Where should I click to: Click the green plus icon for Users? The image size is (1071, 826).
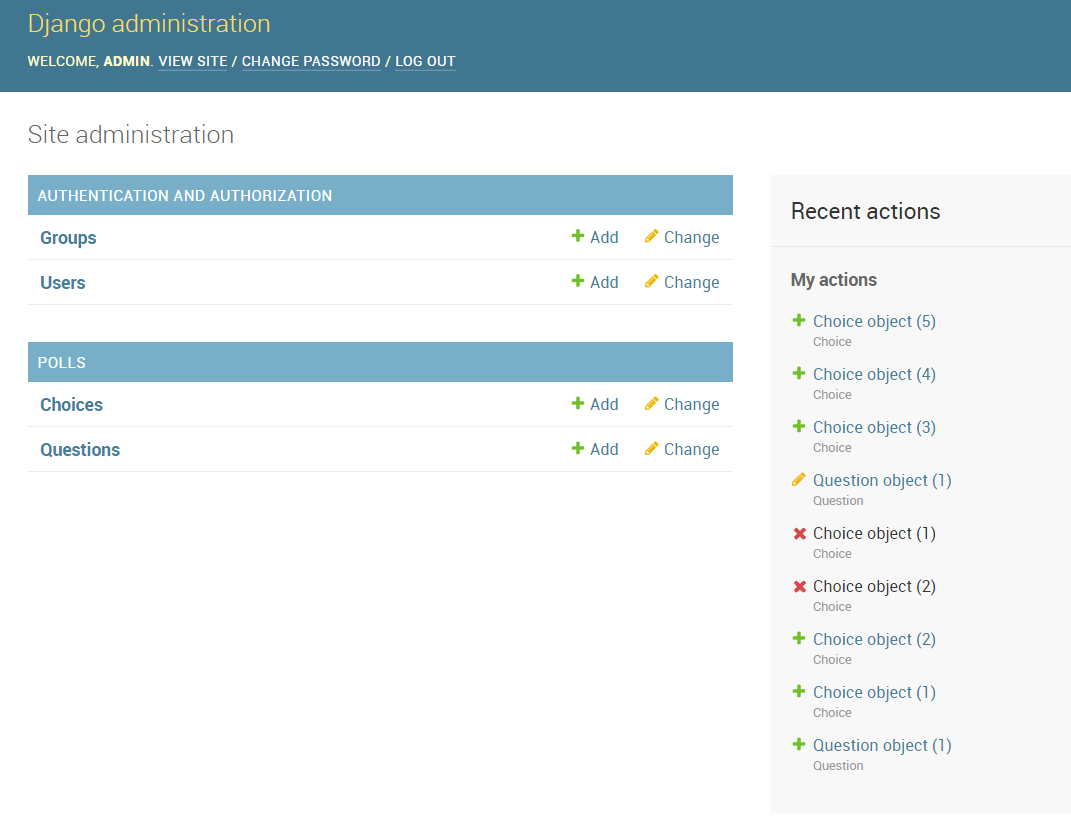pos(578,281)
